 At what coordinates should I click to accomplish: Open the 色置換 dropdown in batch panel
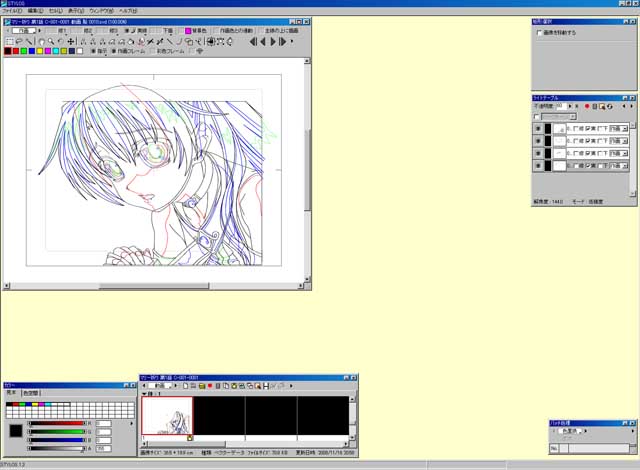coord(570,431)
